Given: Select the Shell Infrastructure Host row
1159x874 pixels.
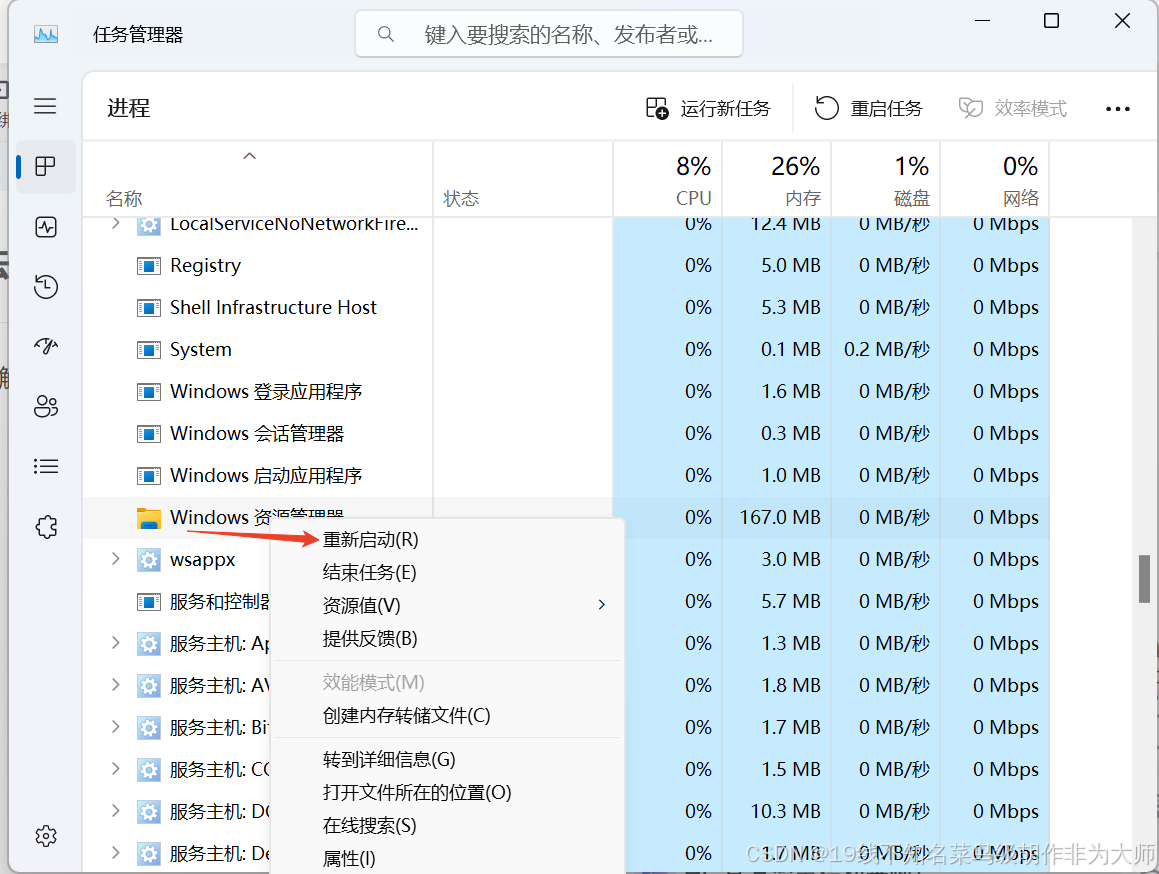Looking at the screenshot, I should pos(566,308).
